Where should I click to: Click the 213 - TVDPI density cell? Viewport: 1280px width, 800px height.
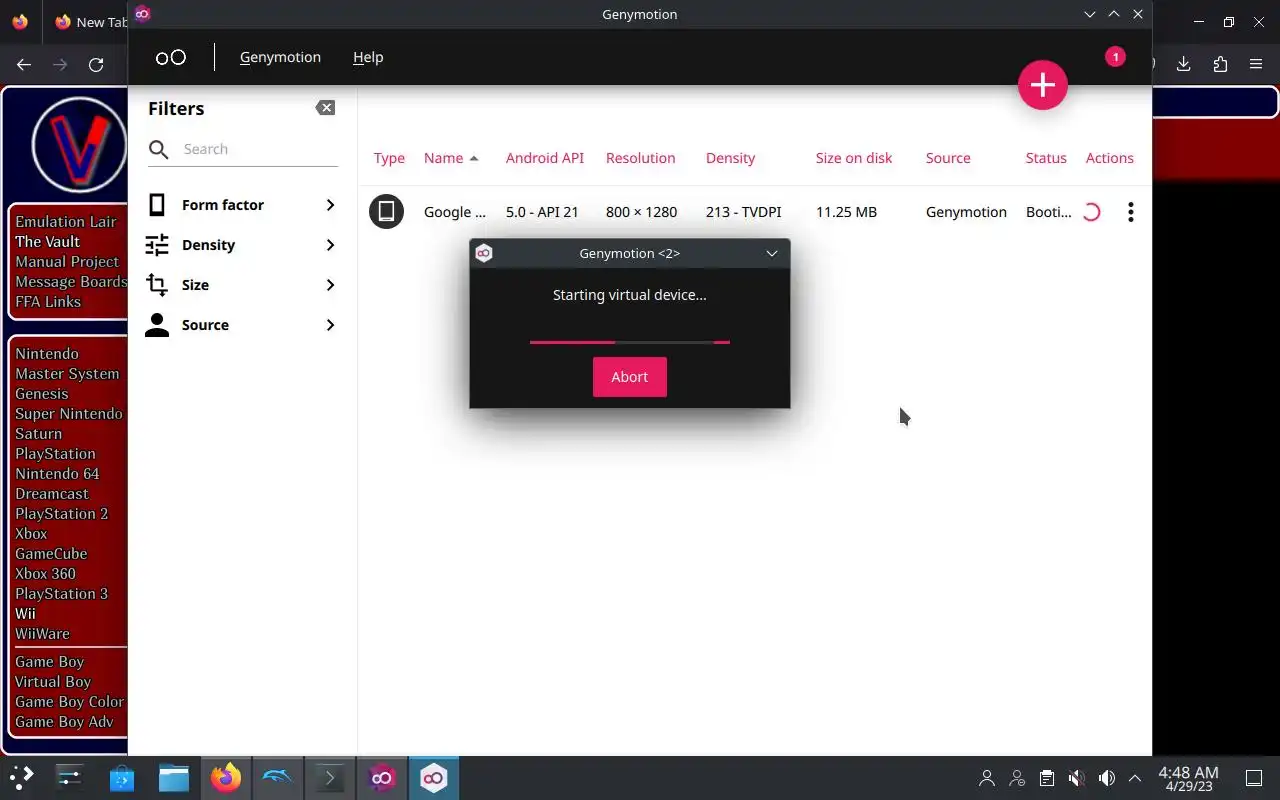pos(744,212)
